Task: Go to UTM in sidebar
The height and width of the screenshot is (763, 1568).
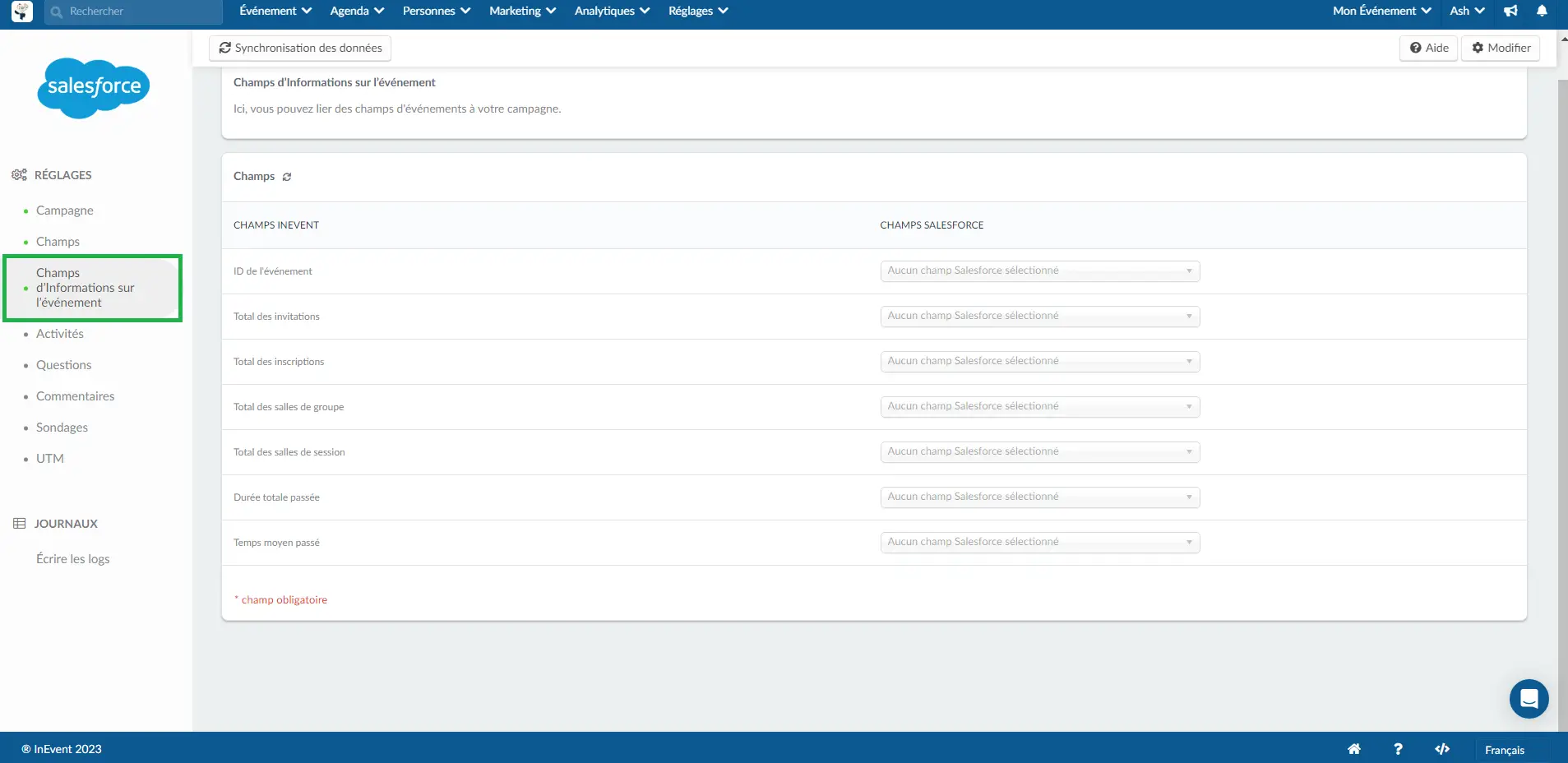Action: point(50,459)
